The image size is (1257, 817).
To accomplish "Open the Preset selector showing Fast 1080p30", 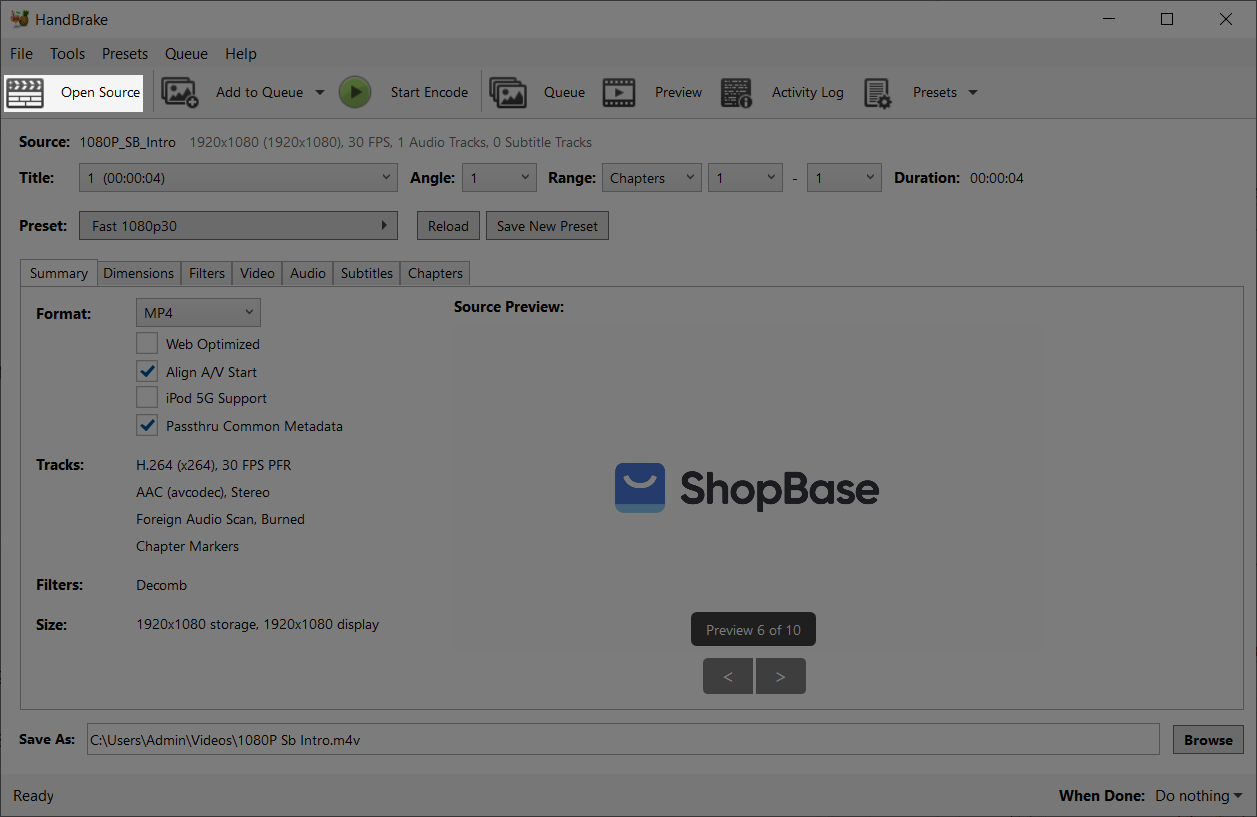I will point(238,226).
